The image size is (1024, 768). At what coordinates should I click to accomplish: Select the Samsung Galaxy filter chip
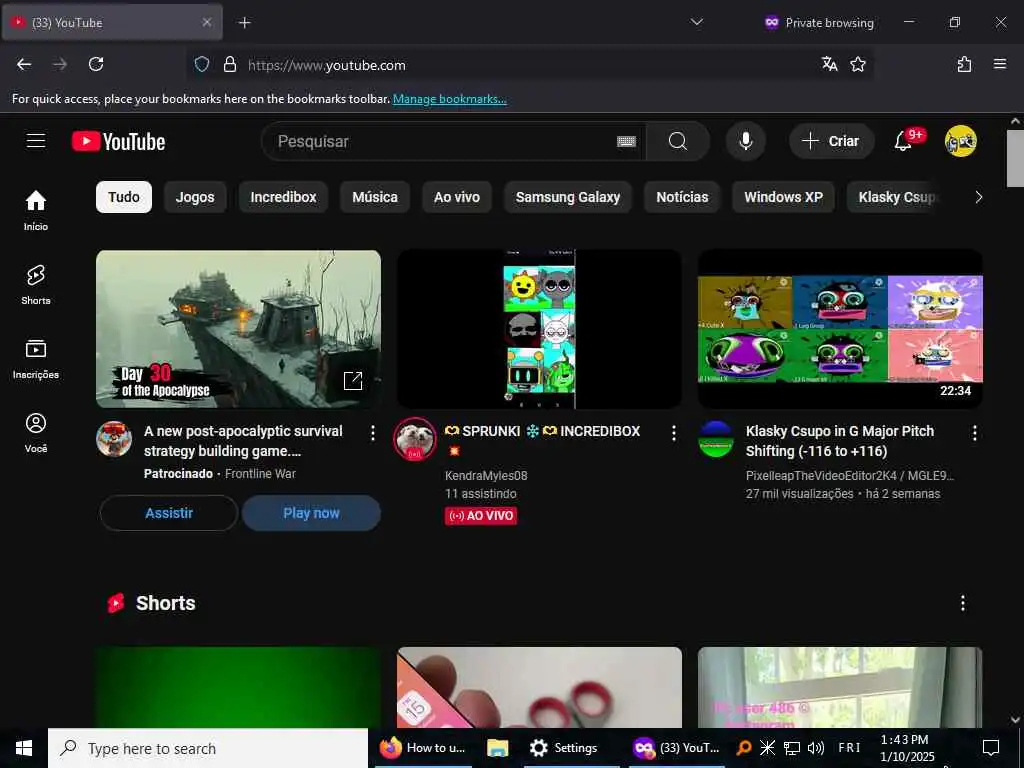568,197
